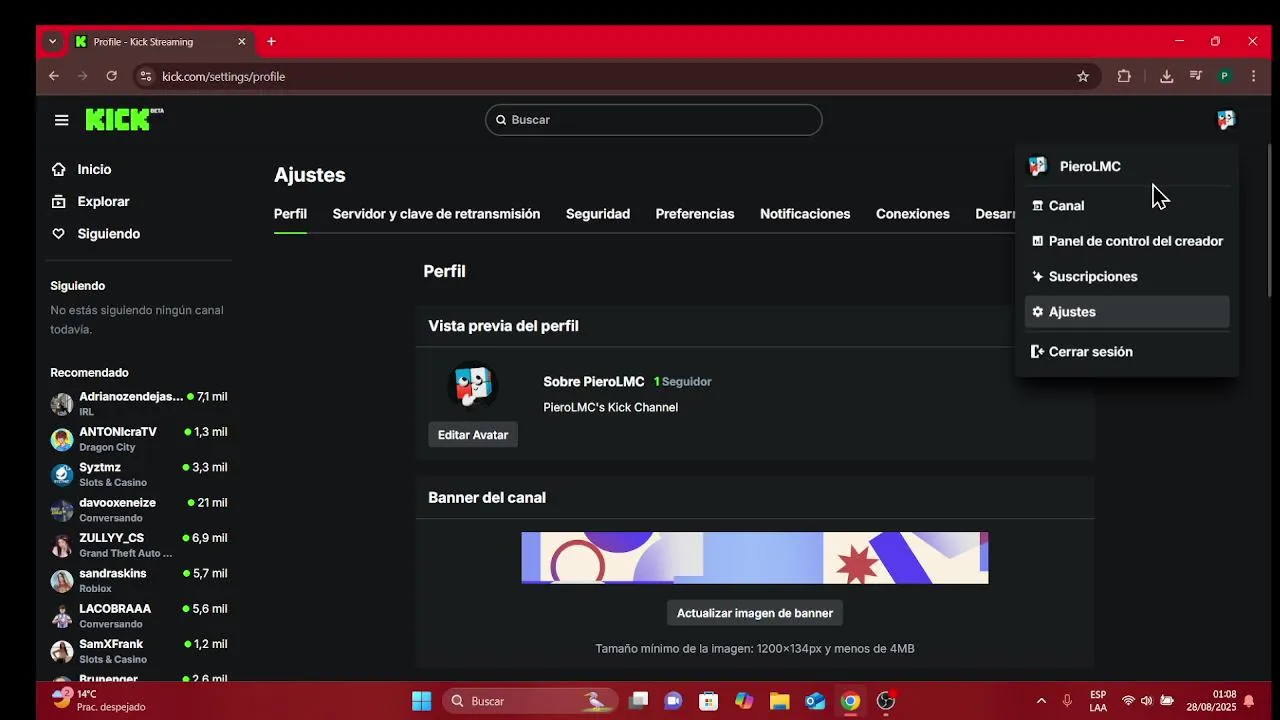Click volume icon in system tray
Viewport: 1280px width, 720px height.
tap(1146, 701)
